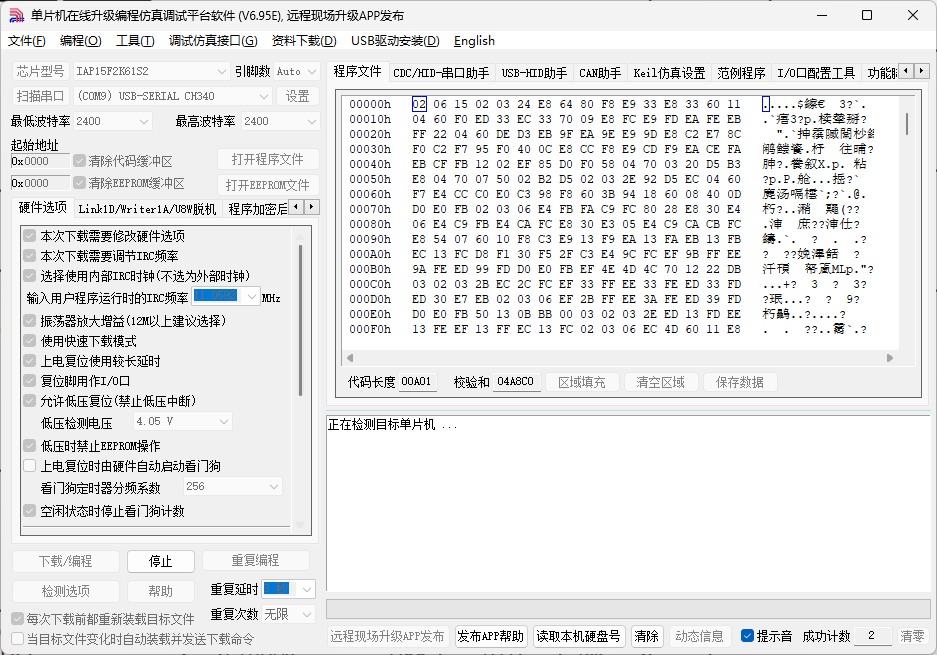Click the 保存数据 button
Viewport: 937px width, 655px height.
coord(739,382)
